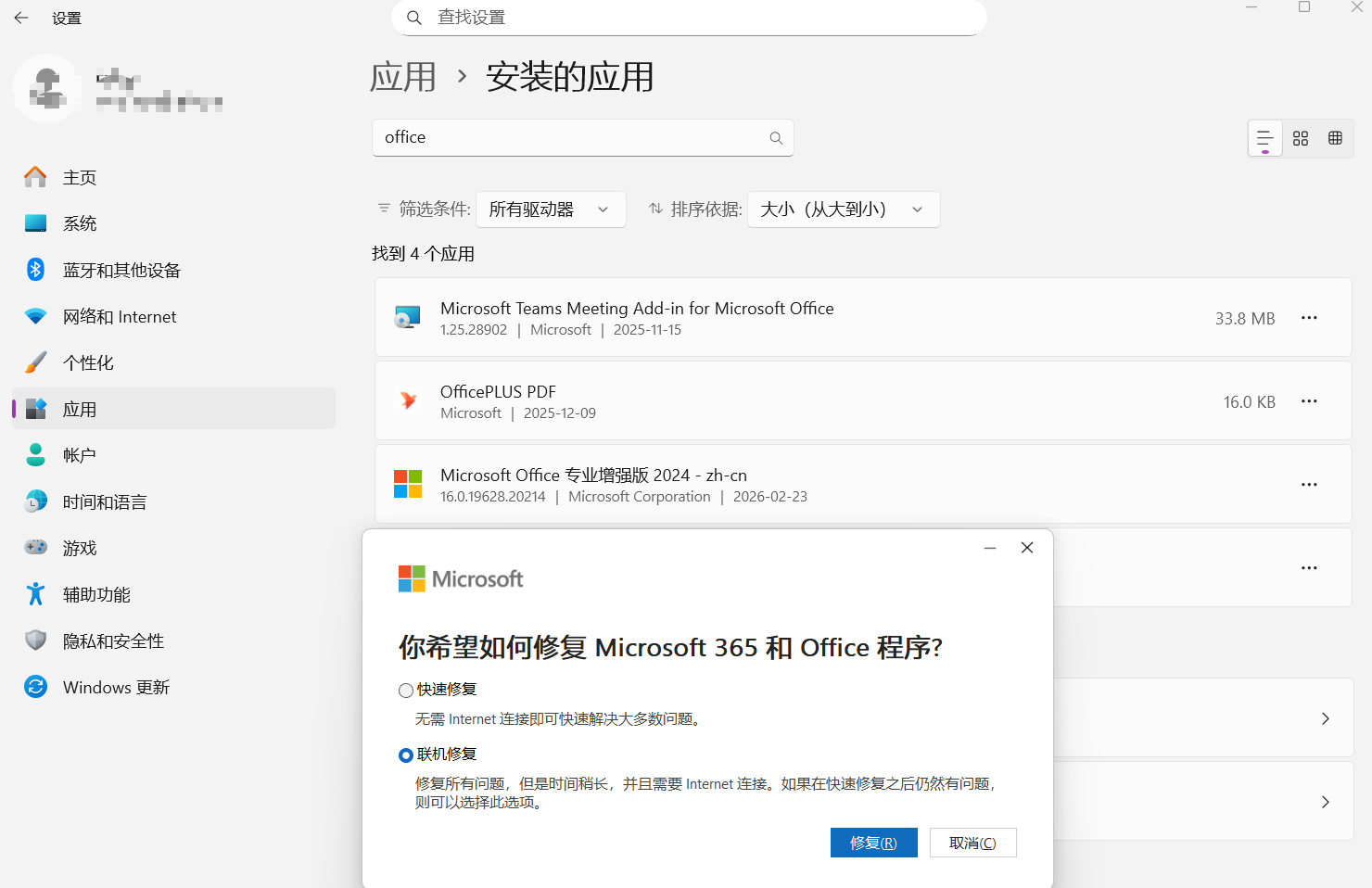Click the clock-globe icon for 时间和语言

pos(35,501)
